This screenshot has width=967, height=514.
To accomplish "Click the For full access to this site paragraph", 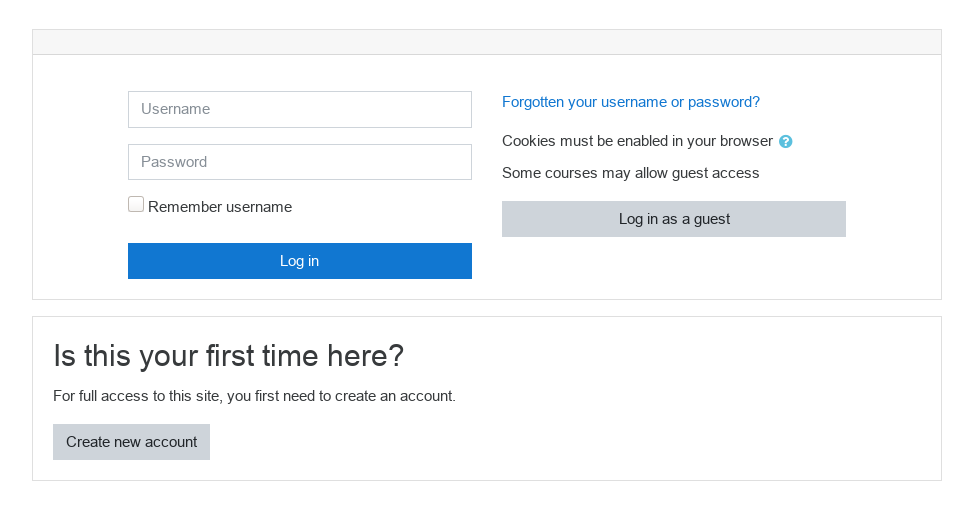I will pos(254,396).
